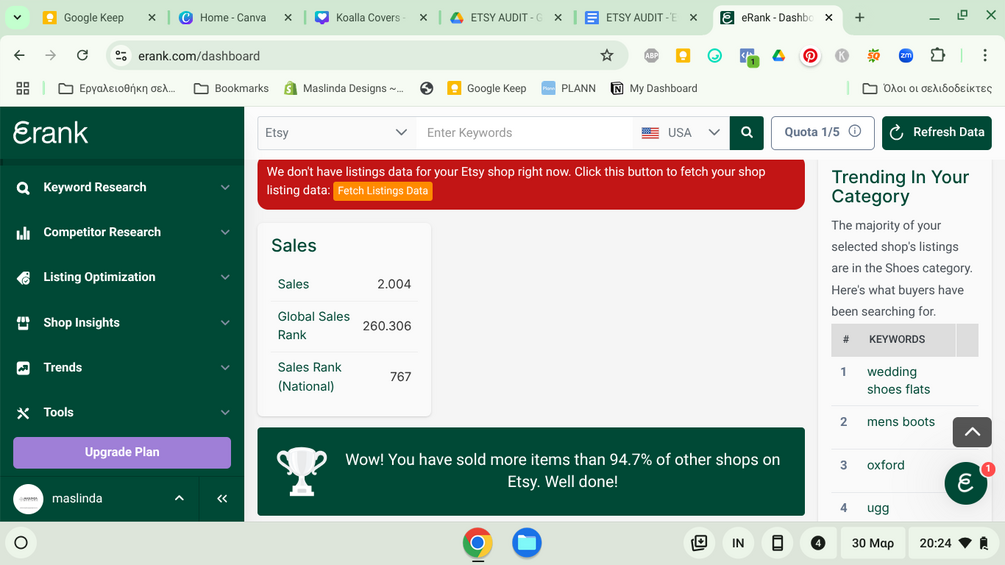Open the ugg keyword link

878,508
